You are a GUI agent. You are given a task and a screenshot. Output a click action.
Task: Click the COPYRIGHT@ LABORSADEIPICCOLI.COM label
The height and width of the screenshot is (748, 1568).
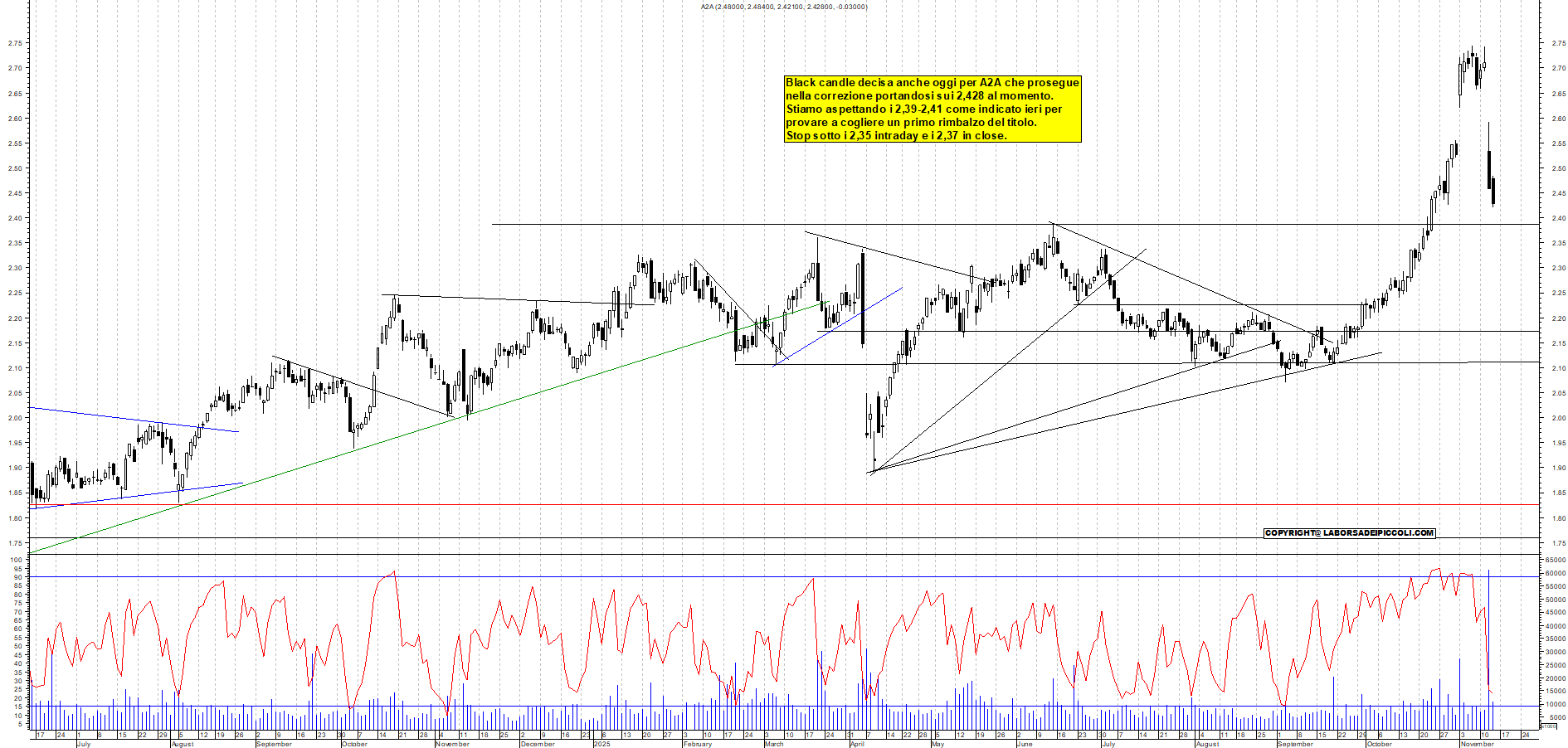click(x=1348, y=533)
